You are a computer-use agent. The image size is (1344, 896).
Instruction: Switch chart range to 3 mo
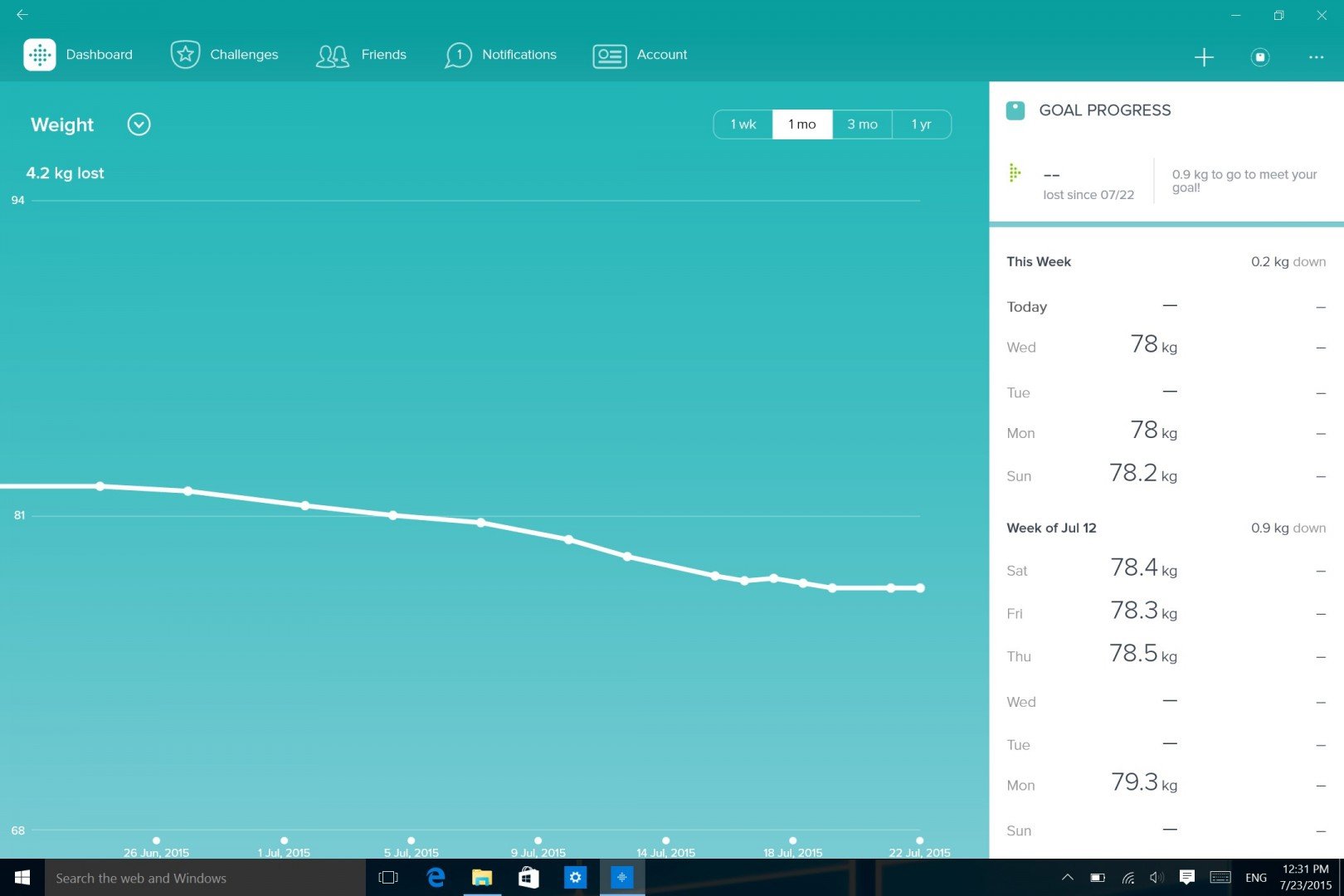(862, 124)
